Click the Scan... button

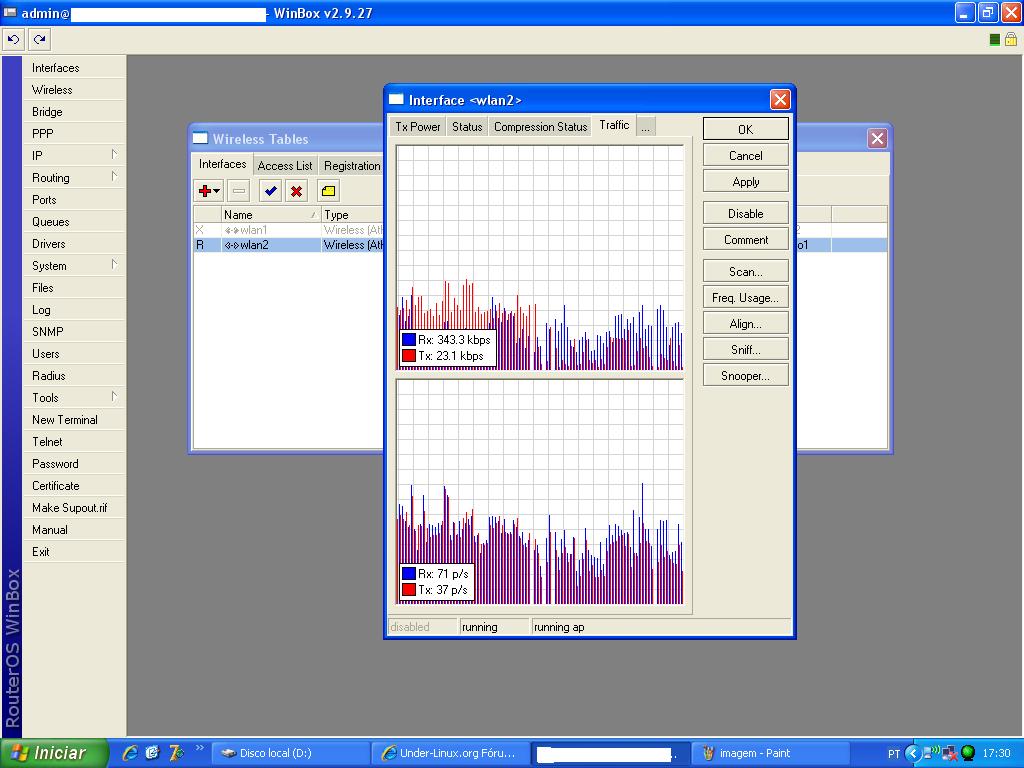click(745, 272)
